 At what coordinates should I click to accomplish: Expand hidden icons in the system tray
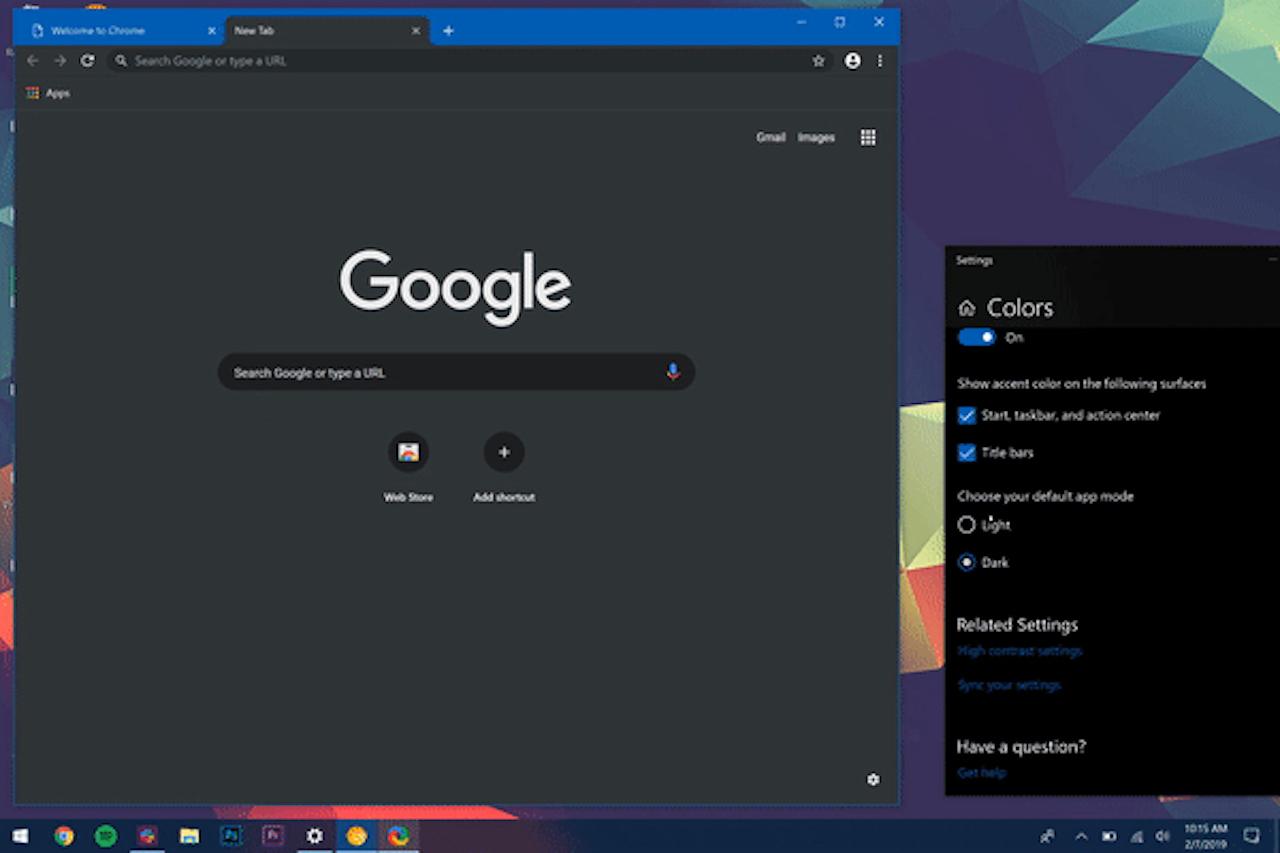(1080, 838)
